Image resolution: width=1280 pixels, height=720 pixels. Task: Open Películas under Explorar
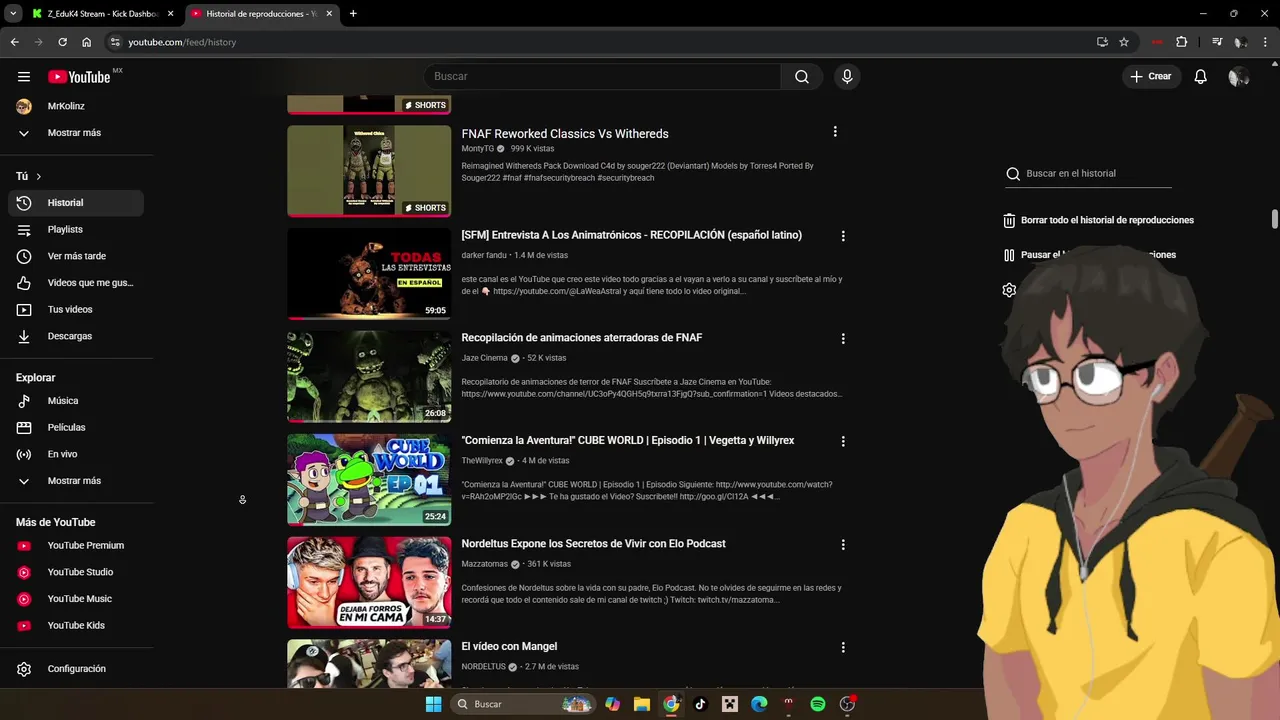(x=76, y=427)
